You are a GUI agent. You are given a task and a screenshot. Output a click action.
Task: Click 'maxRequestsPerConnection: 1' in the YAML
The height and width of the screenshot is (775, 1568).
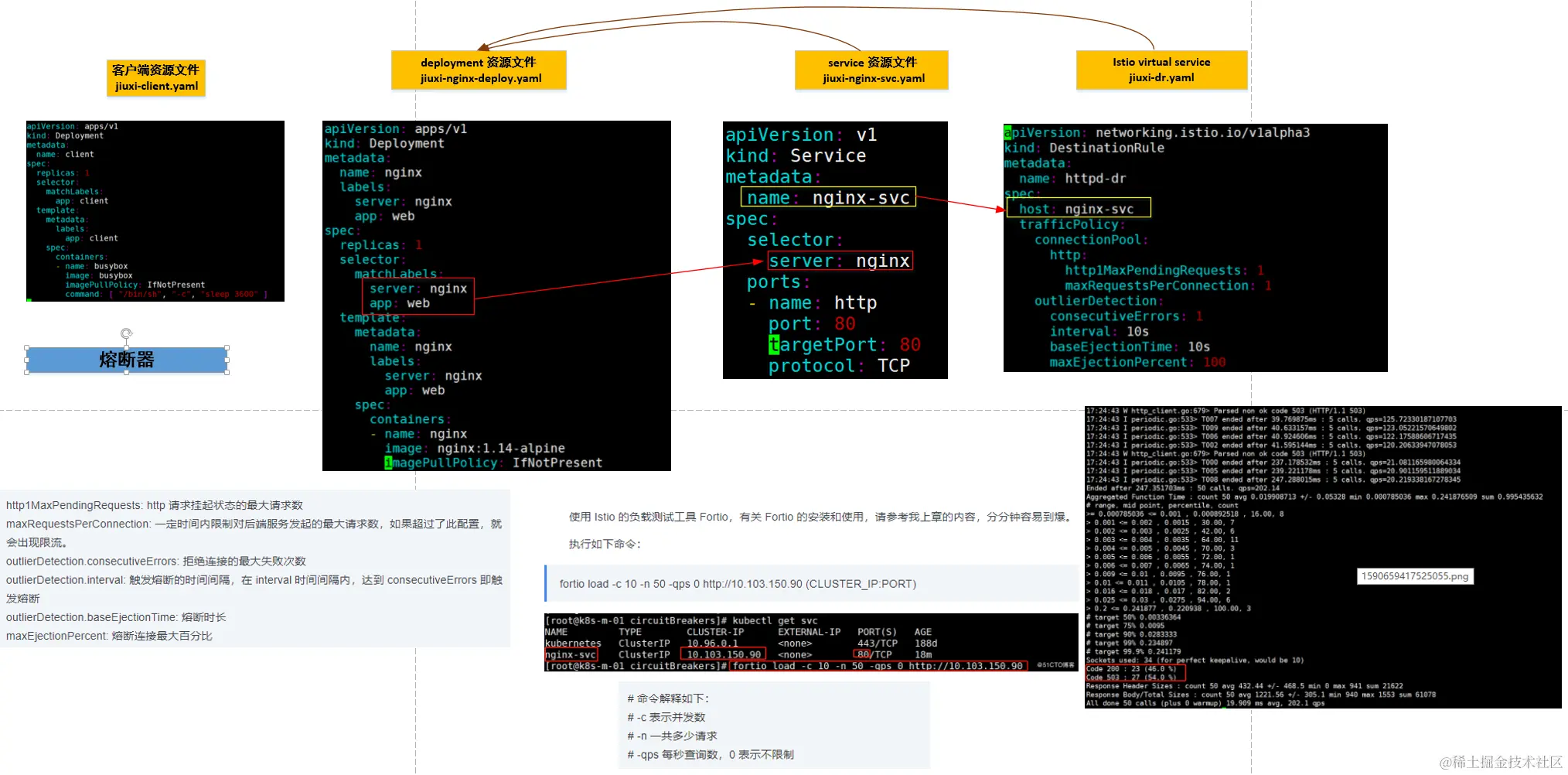(1168, 285)
